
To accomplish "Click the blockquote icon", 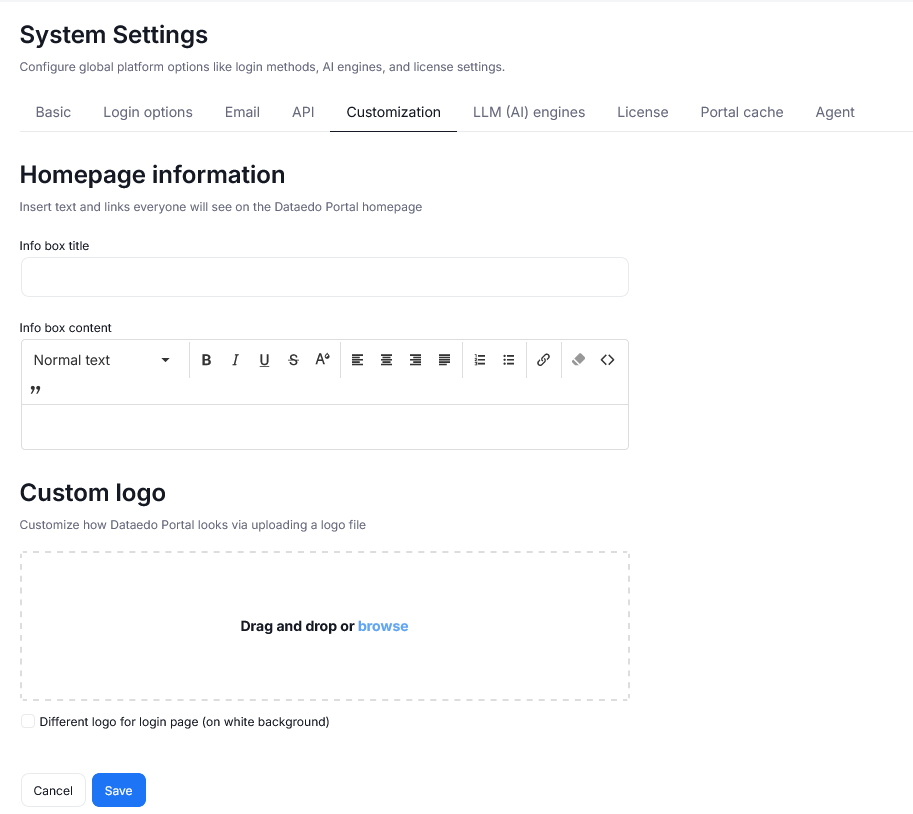I will [35, 390].
